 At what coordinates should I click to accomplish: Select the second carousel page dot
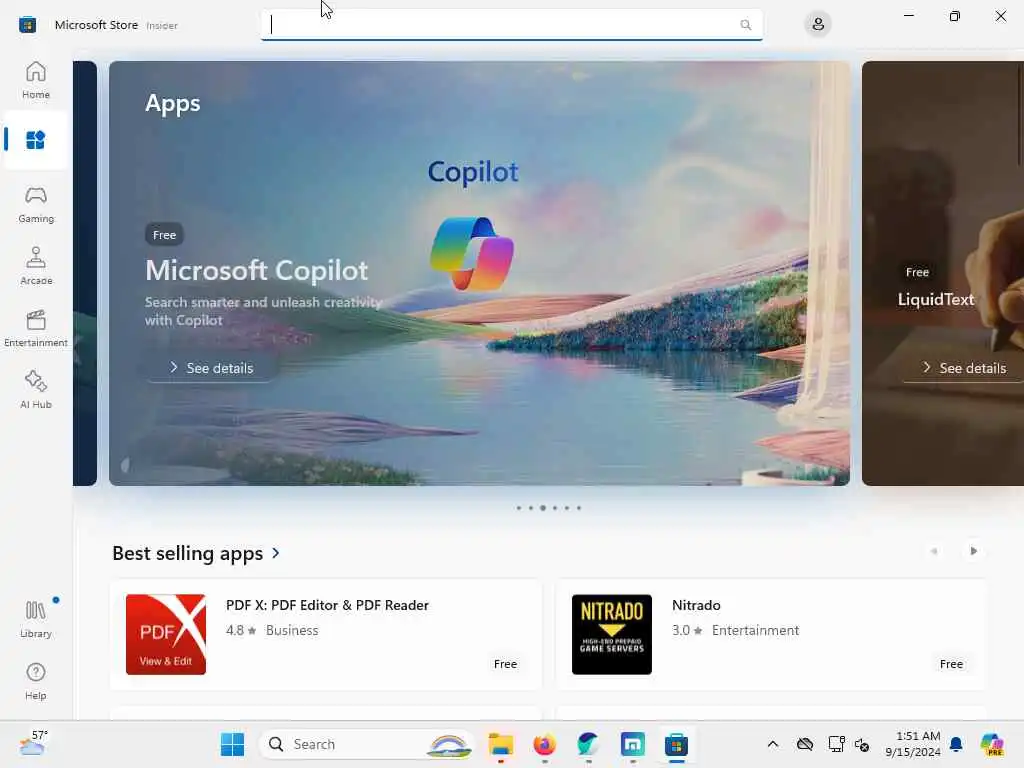click(x=530, y=507)
